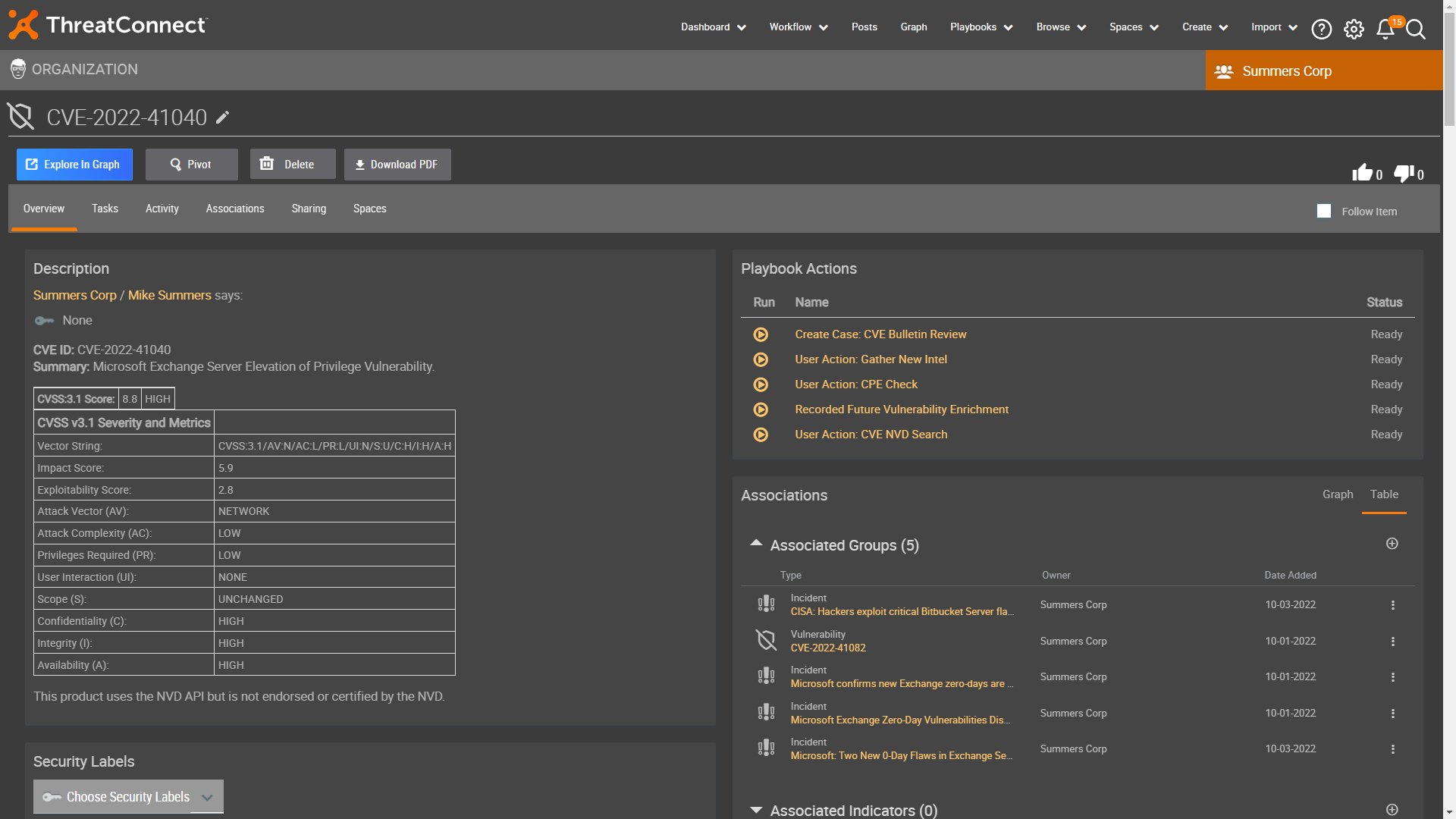Image resolution: width=1456 pixels, height=819 pixels.
Task: Open options for Microsoft confirms new Exchange incident
Action: coord(1393,677)
